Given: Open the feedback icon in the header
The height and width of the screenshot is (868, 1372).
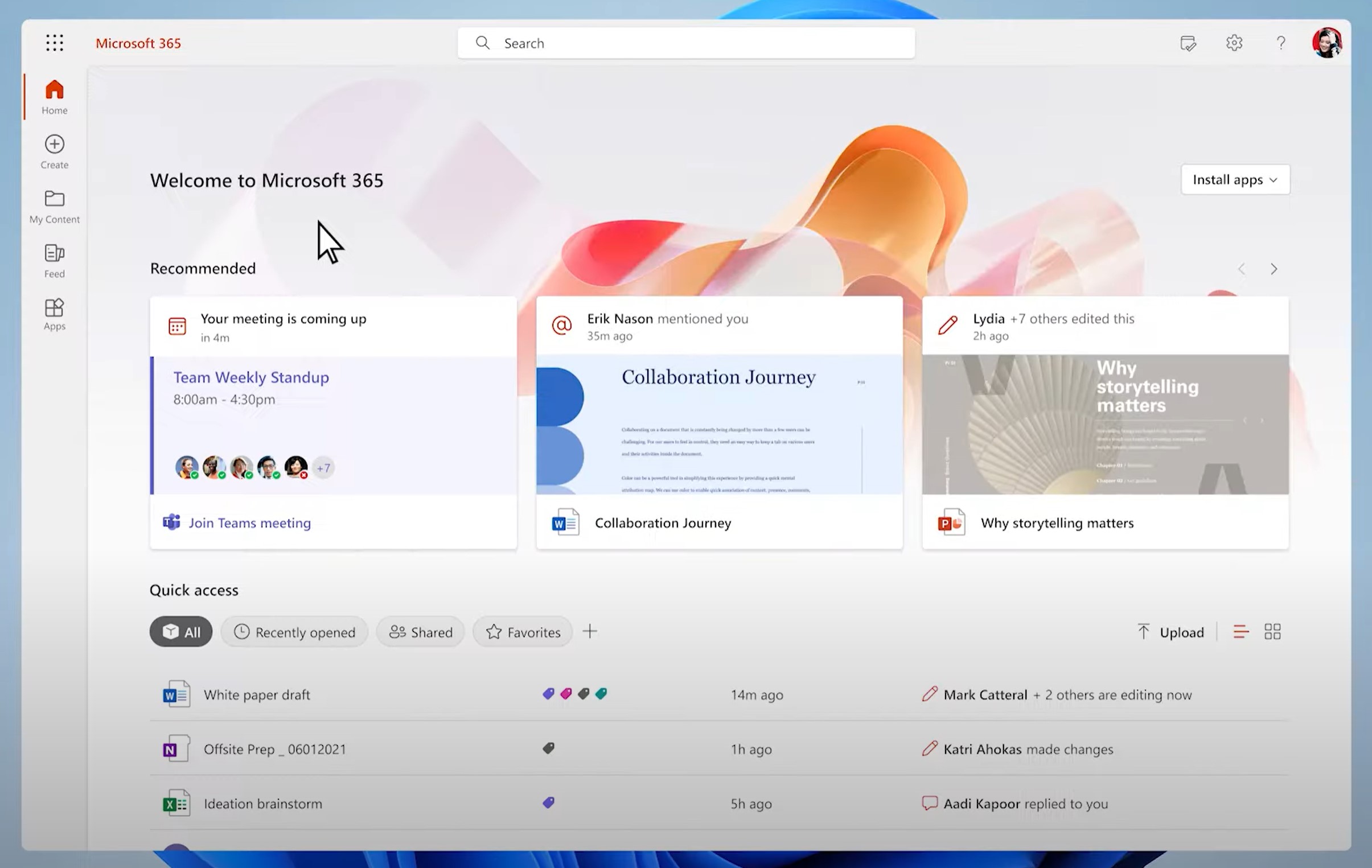Looking at the screenshot, I should (x=1188, y=43).
